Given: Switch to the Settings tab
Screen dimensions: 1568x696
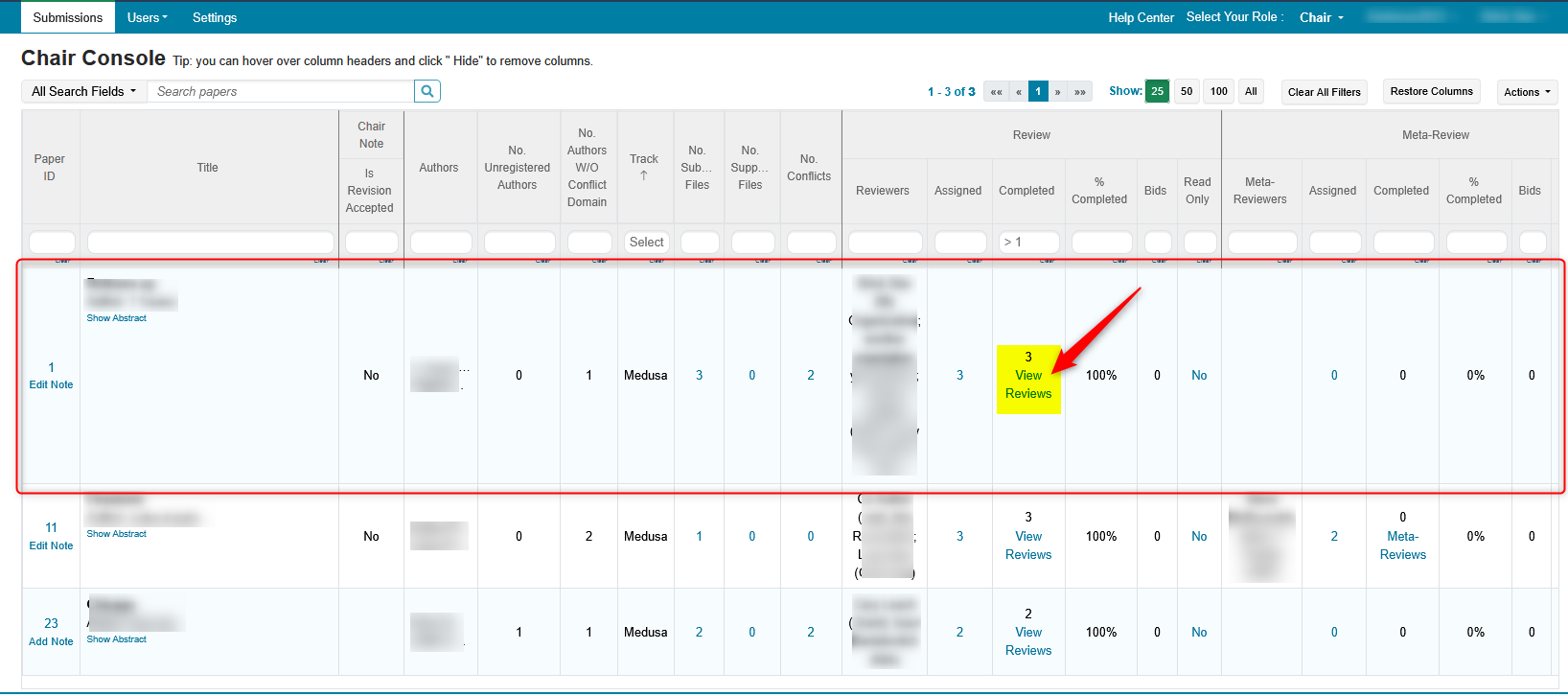Looking at the screenshot, I should coord(215,17).
